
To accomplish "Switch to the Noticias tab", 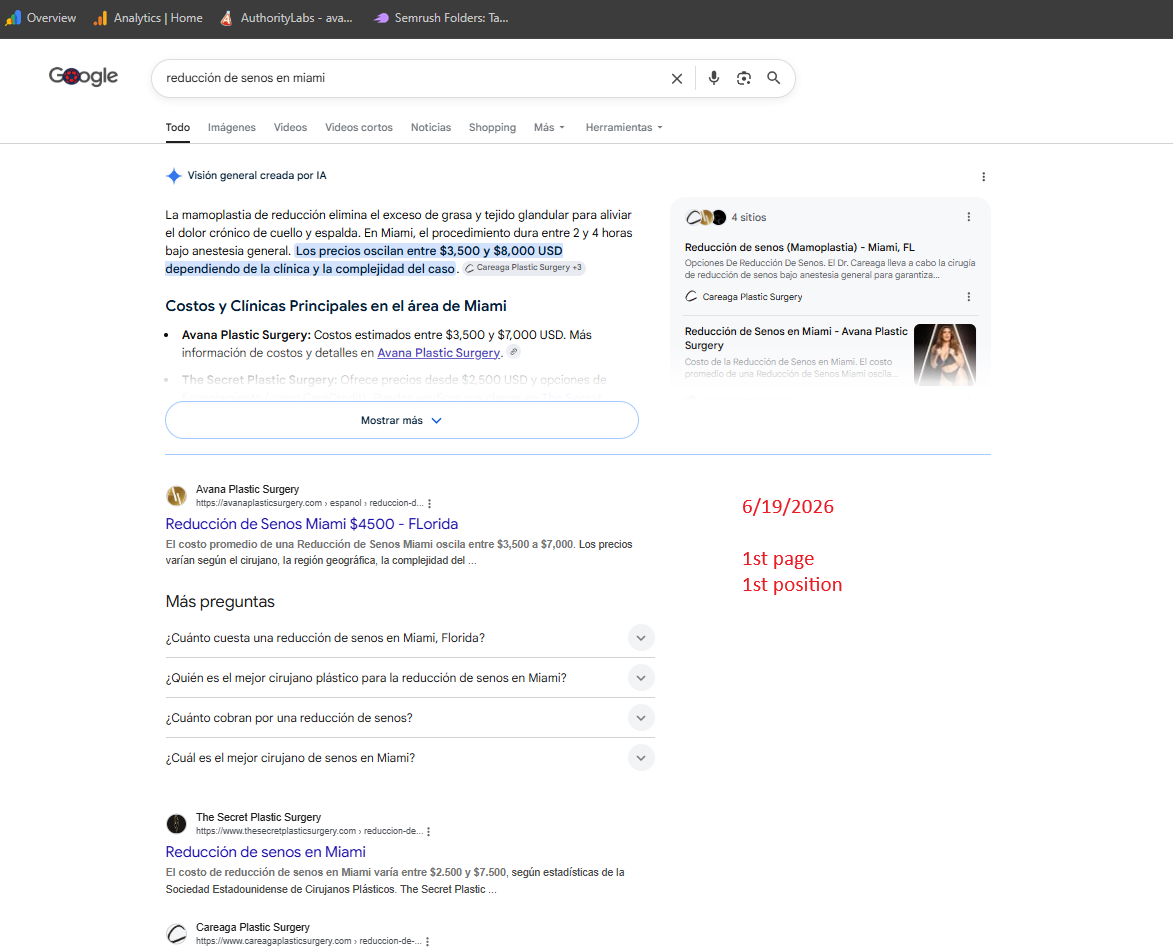I will pos(431,127).
